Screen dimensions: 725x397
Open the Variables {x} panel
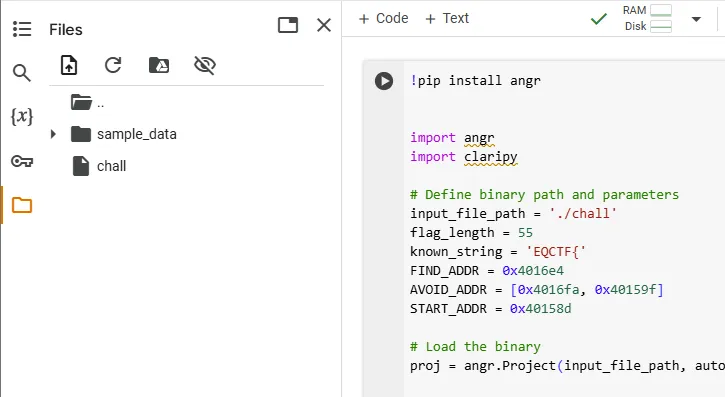[x=22, y=116]
